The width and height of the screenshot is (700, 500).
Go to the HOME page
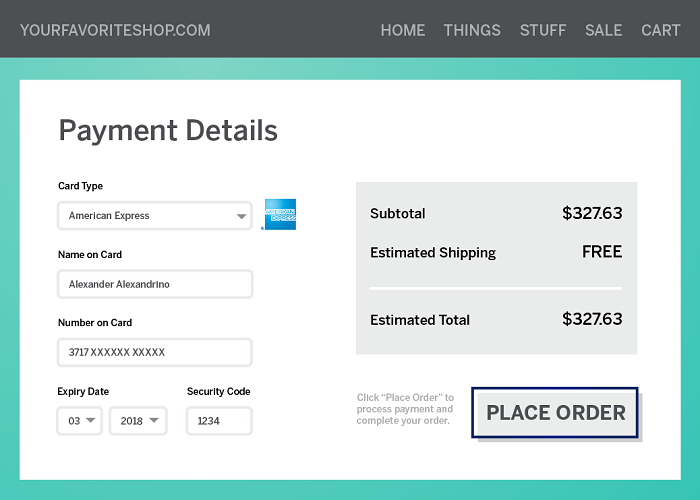tap(403, 30)
